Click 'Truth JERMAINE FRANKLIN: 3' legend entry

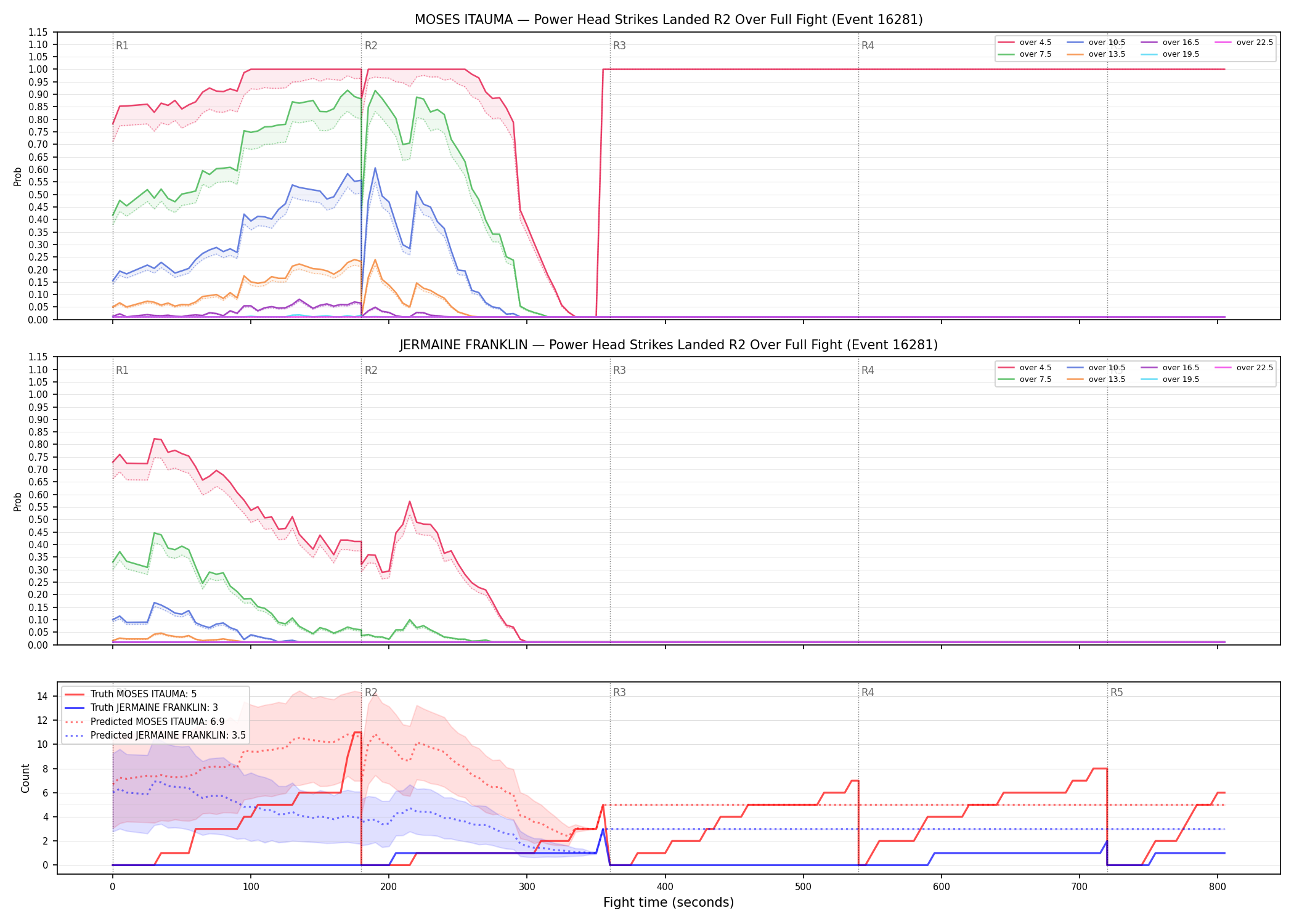pyautogui.click(x=141, y=708)
